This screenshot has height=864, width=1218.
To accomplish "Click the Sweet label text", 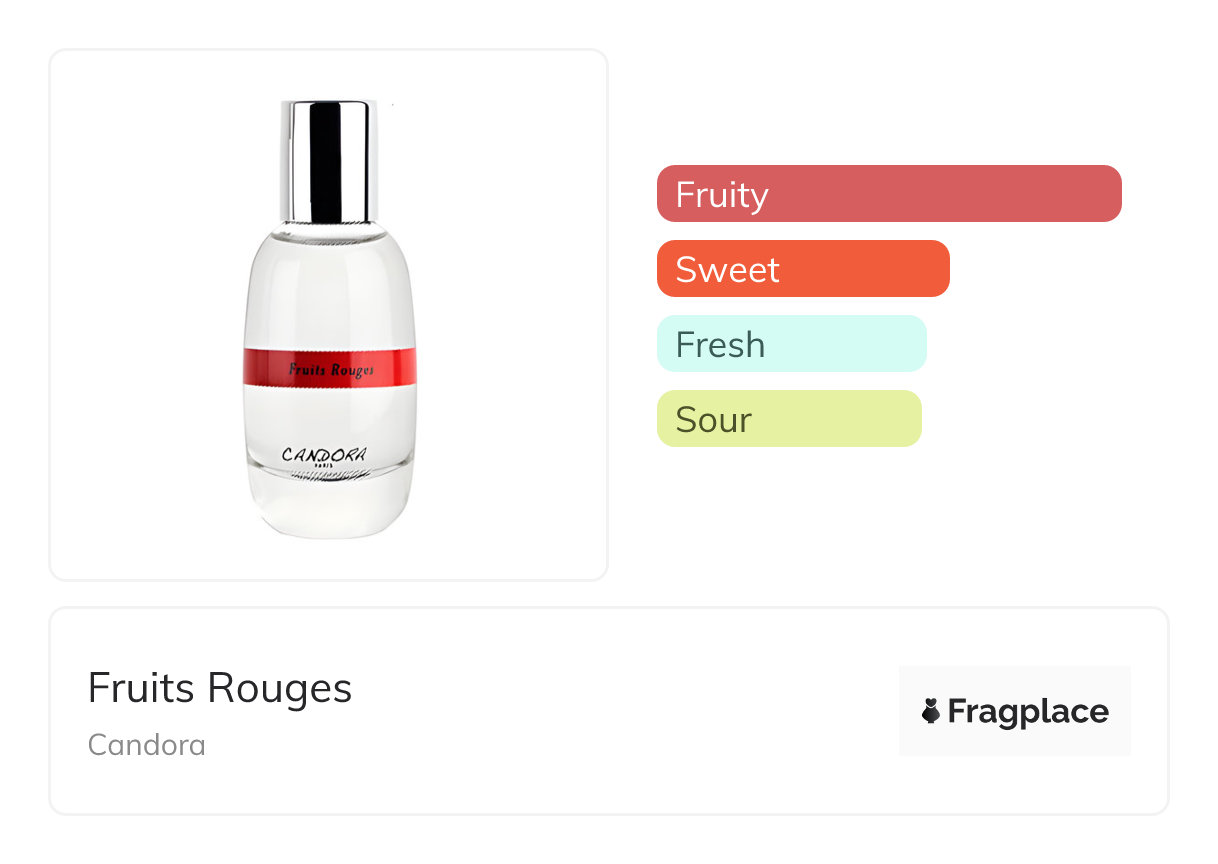I will 727,269.
